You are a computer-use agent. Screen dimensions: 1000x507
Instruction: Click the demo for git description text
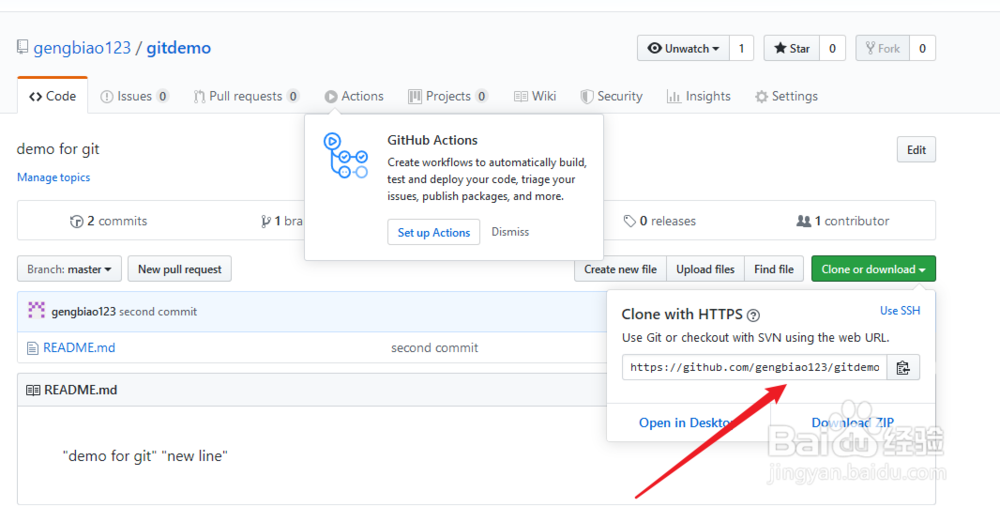point(58,149)
